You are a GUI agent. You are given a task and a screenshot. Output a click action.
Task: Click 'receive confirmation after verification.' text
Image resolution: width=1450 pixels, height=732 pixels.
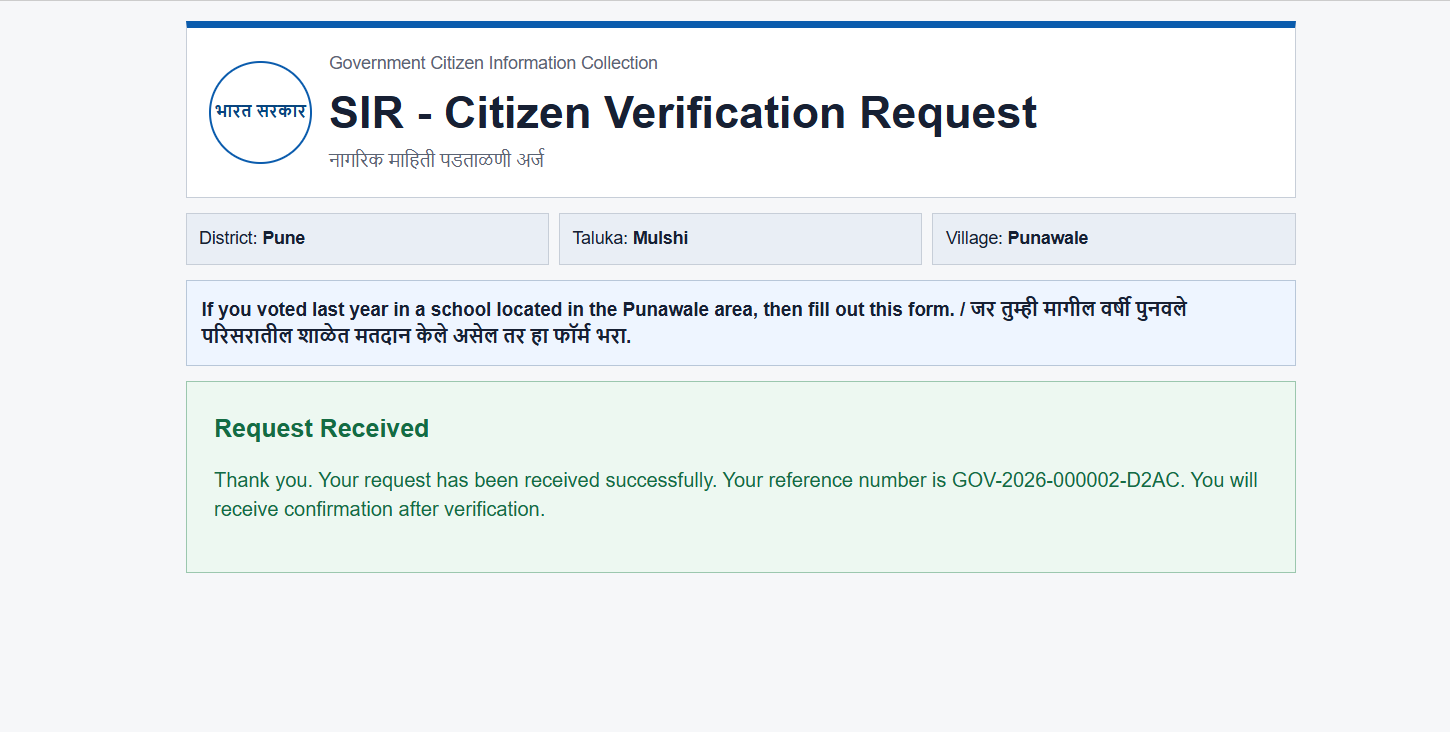(379, 509)
